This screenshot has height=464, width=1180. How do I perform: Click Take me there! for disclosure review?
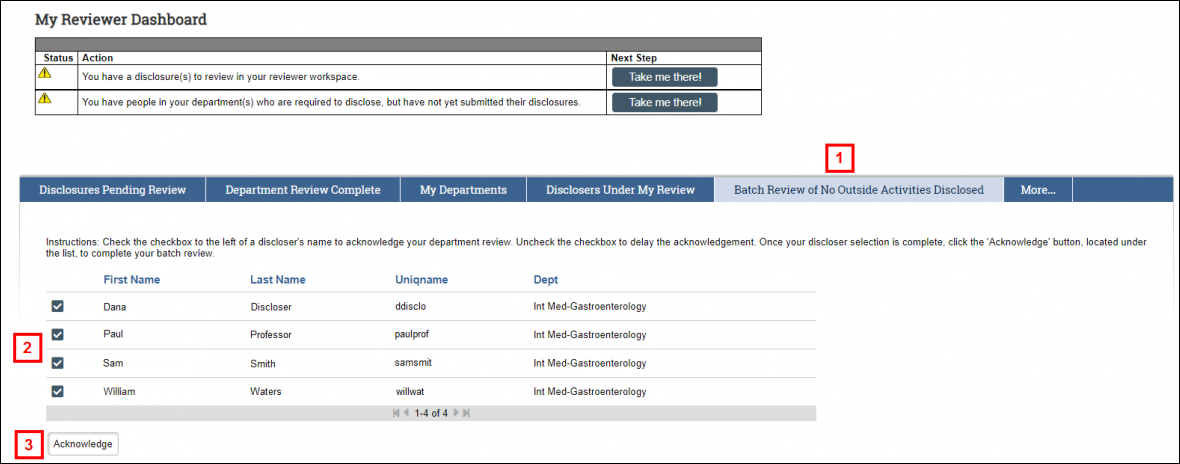pyautogui.click(x=665, y=77)
